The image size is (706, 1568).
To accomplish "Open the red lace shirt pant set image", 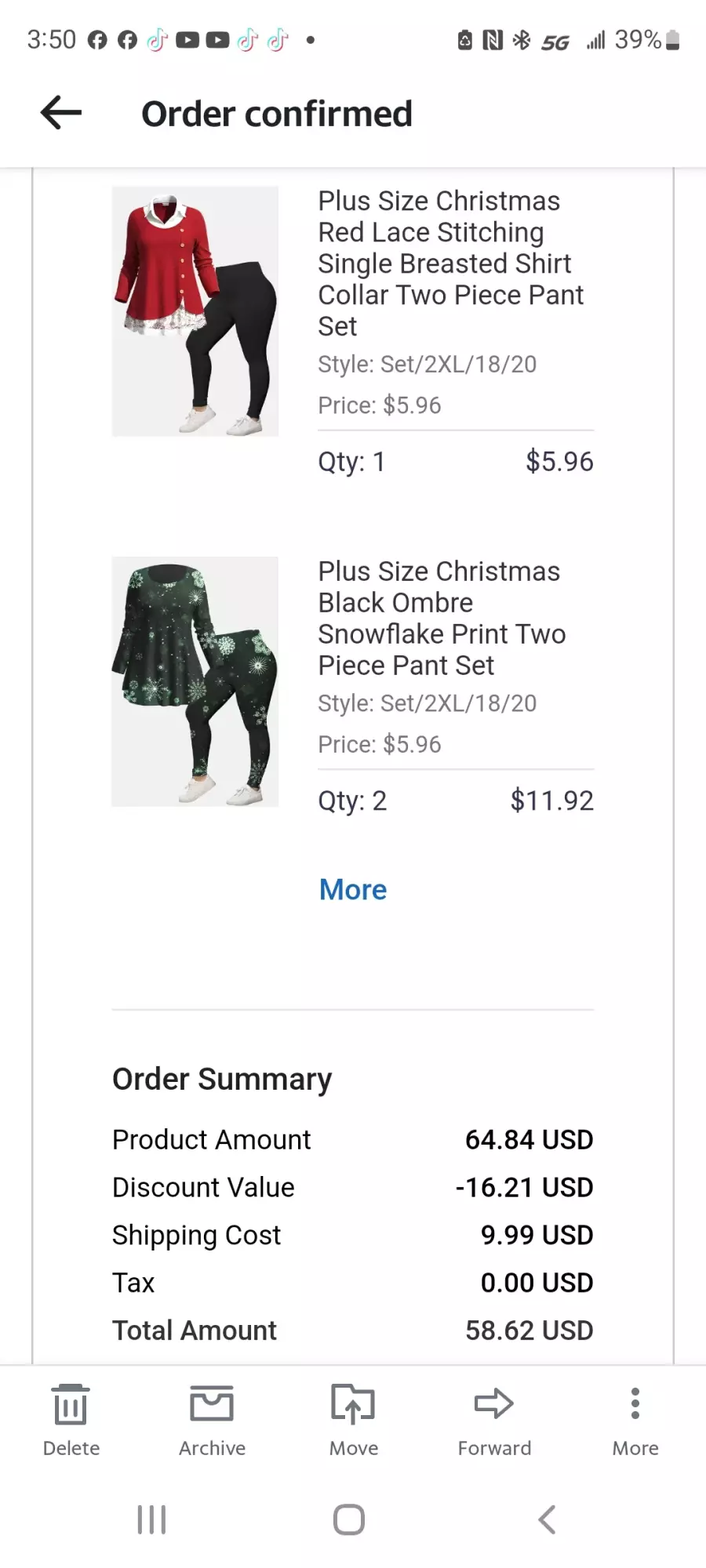I will coord(195,311).
